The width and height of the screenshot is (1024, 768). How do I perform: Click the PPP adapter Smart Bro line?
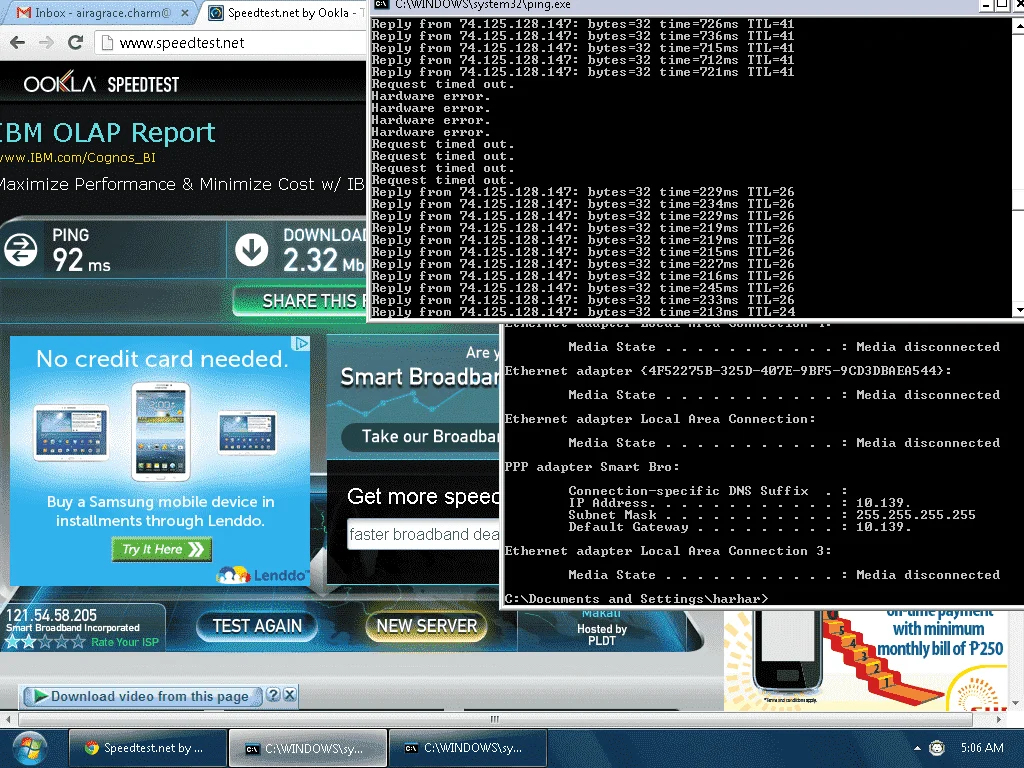(592, 467)
